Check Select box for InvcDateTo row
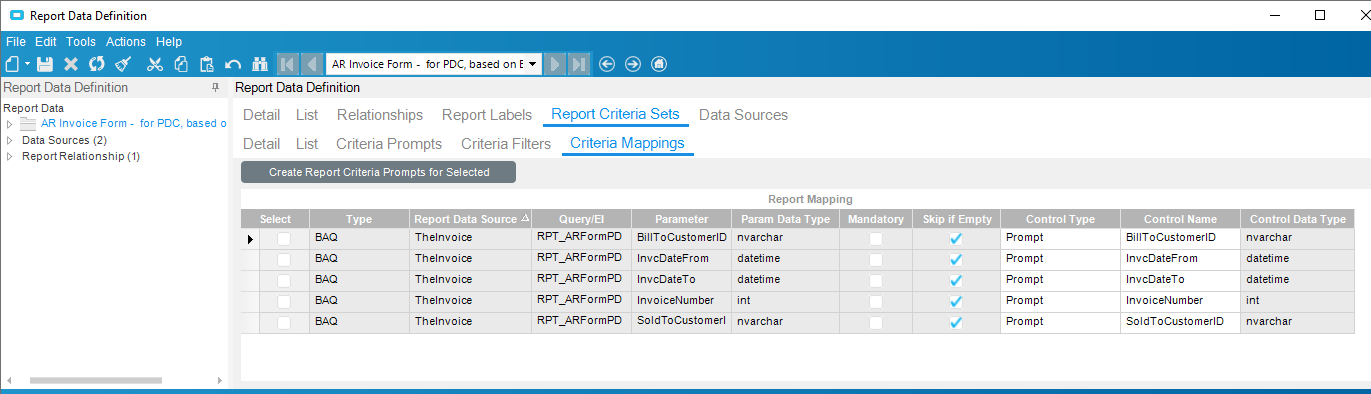Screen dimensions: 1371x394 point(284,280)
